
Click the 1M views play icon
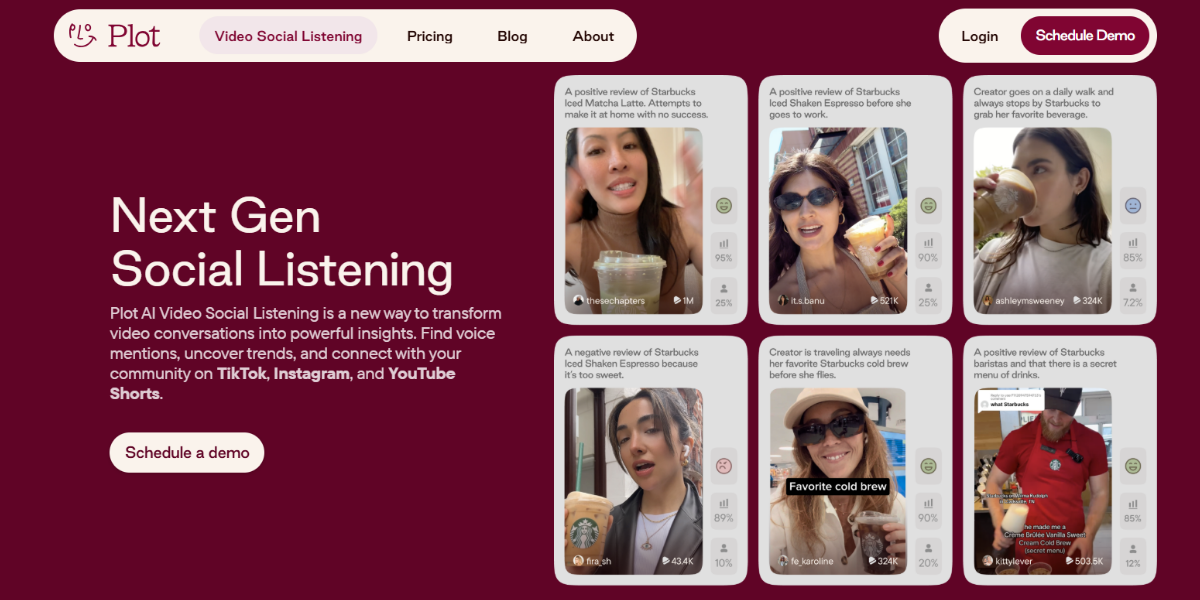pyautogui.click(x=678, y=300)
